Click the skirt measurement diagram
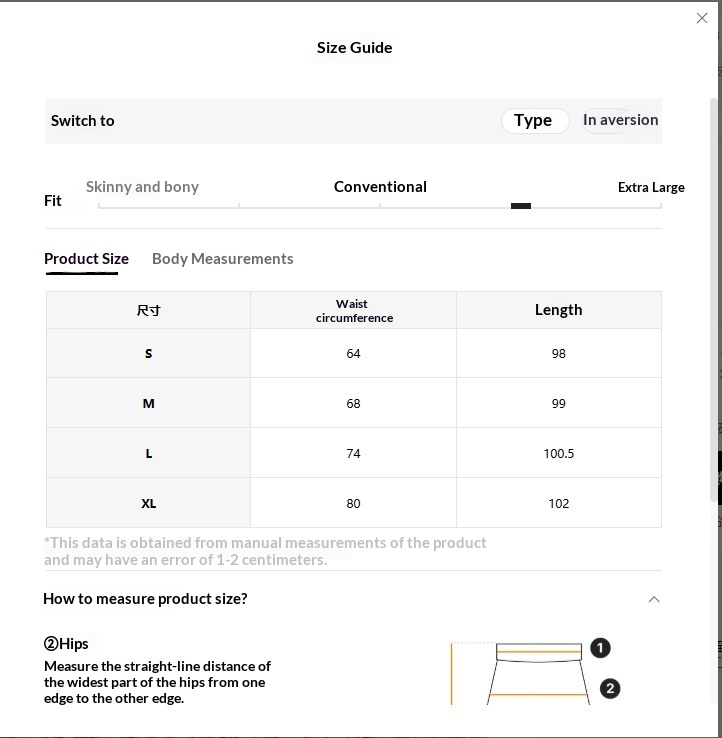Image resolution: width=722 pixels, height=738 pixels. point(539,673)
